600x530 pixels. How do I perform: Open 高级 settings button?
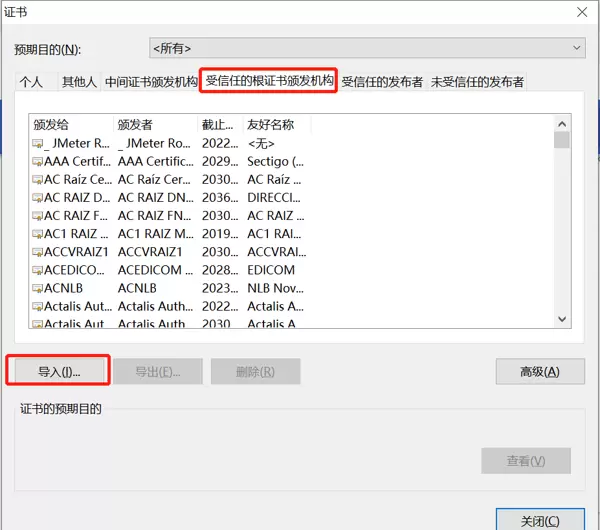click(x=539, y=371)
